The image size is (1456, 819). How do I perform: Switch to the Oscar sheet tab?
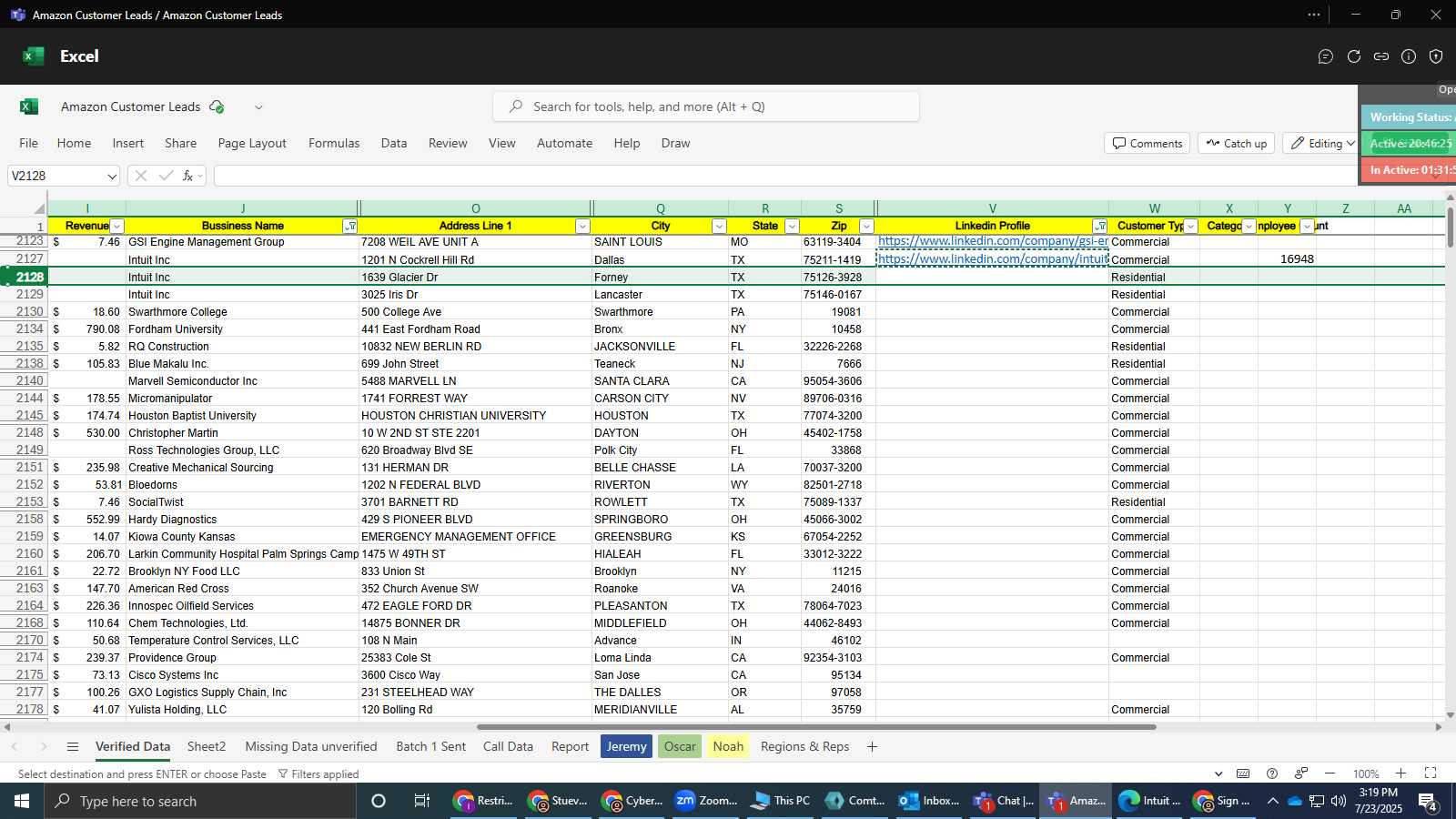[680, 746]
